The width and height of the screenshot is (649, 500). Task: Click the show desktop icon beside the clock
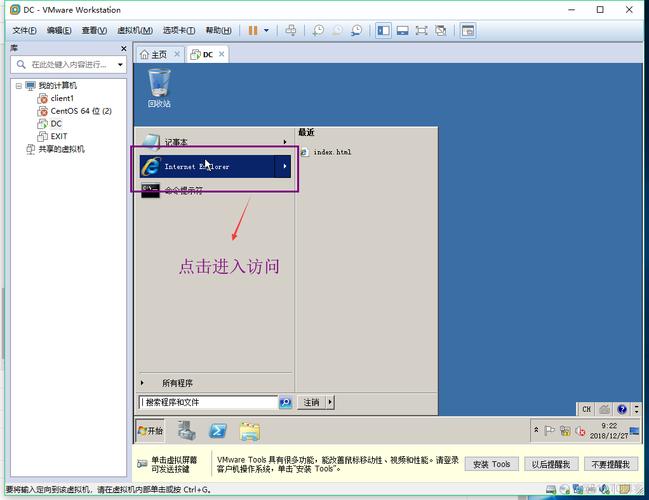pyautogui.click(x=634, y=431)
